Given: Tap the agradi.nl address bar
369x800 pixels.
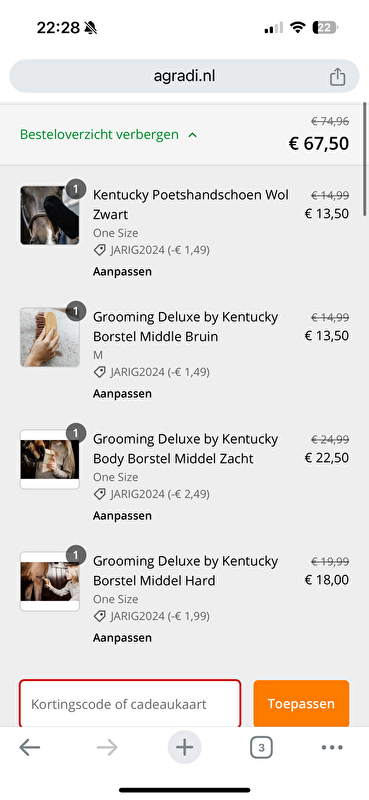Looking at the screenshot, I should [184, 77].
